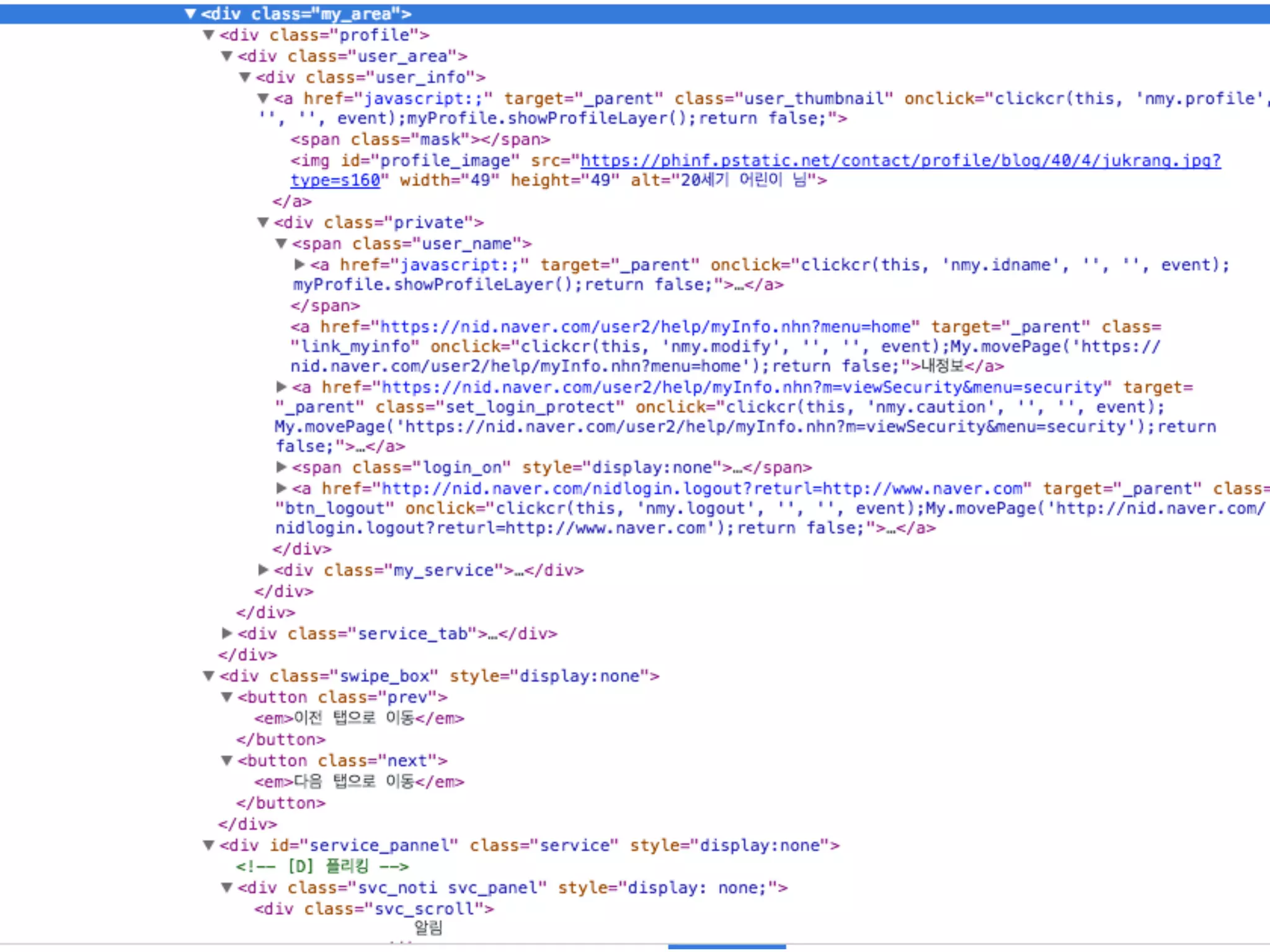The width and height of the screenshot is (1270, 952).
Task: Expand the set_login_protect anchor node
Action: [x=282, y=387]
